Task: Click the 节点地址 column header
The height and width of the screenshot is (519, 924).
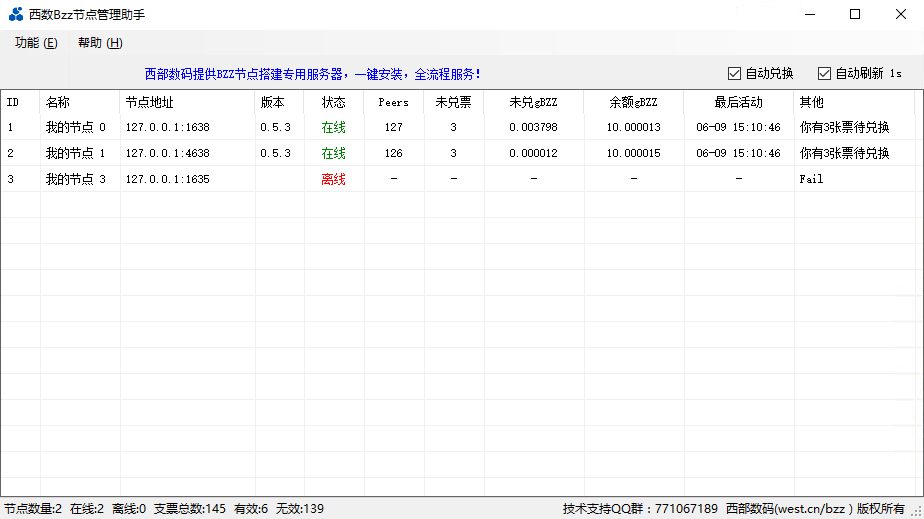Action: (x=149, y=102)
